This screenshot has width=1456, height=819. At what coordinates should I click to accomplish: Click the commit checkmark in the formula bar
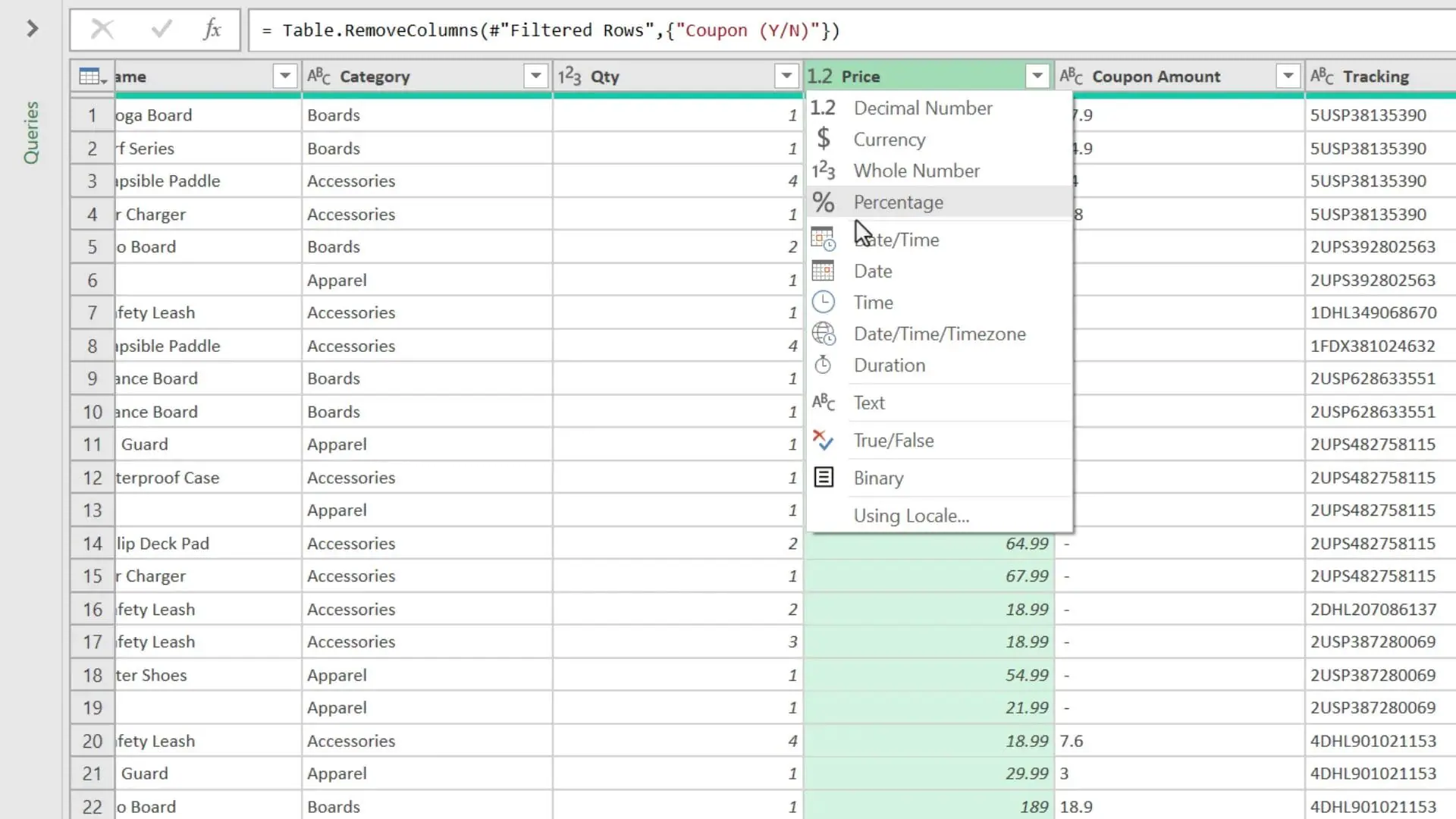pos(160,30)
